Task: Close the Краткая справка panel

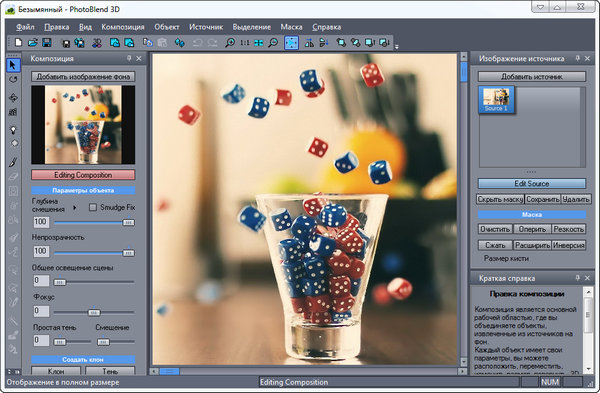Action: (x=587, y=278)
